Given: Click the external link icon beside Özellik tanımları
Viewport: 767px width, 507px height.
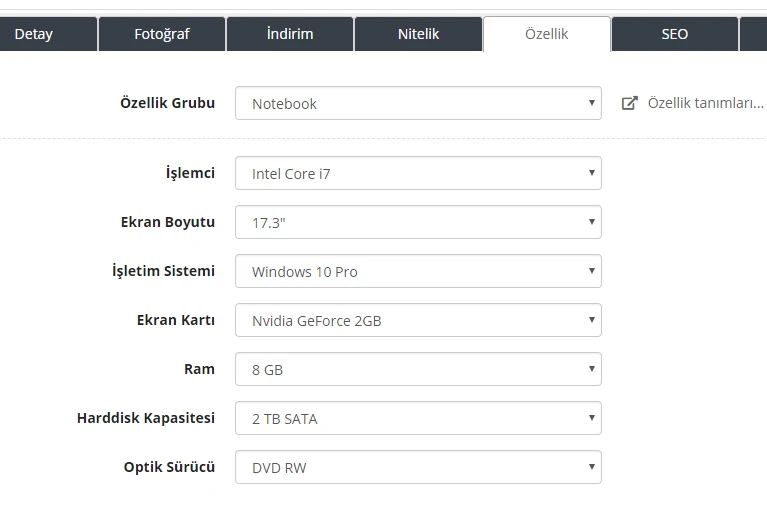Looking at the screenshot, I should coord(629,103).
